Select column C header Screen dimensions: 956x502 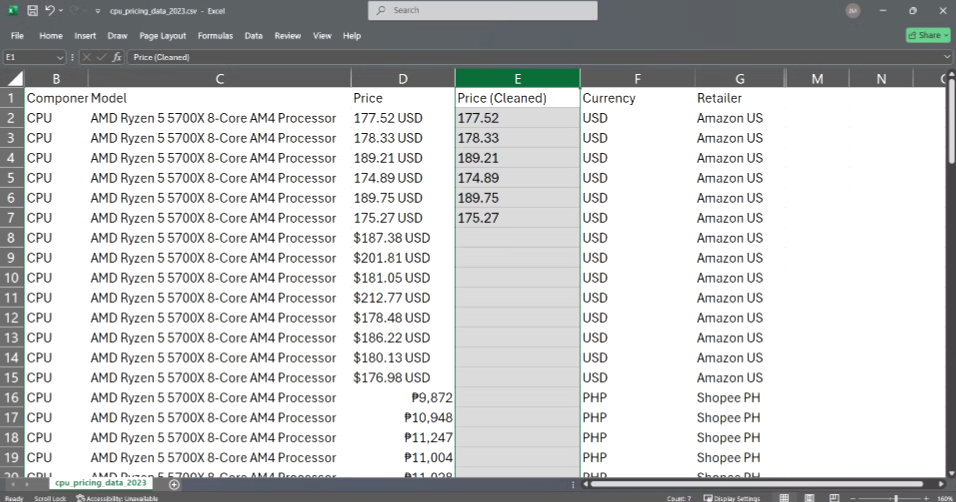(219, 79)
